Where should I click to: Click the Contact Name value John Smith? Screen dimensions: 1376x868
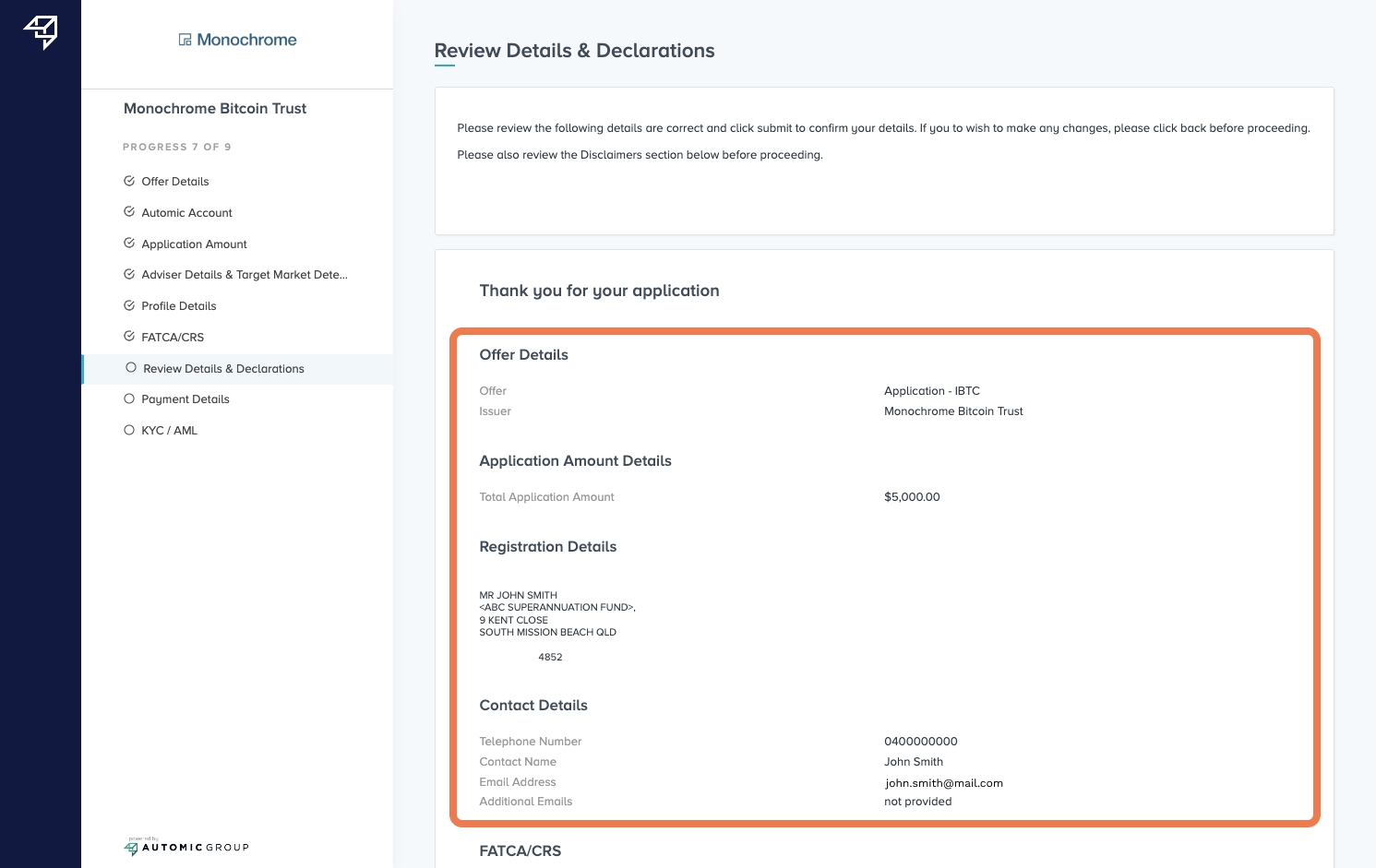[914, 762]
